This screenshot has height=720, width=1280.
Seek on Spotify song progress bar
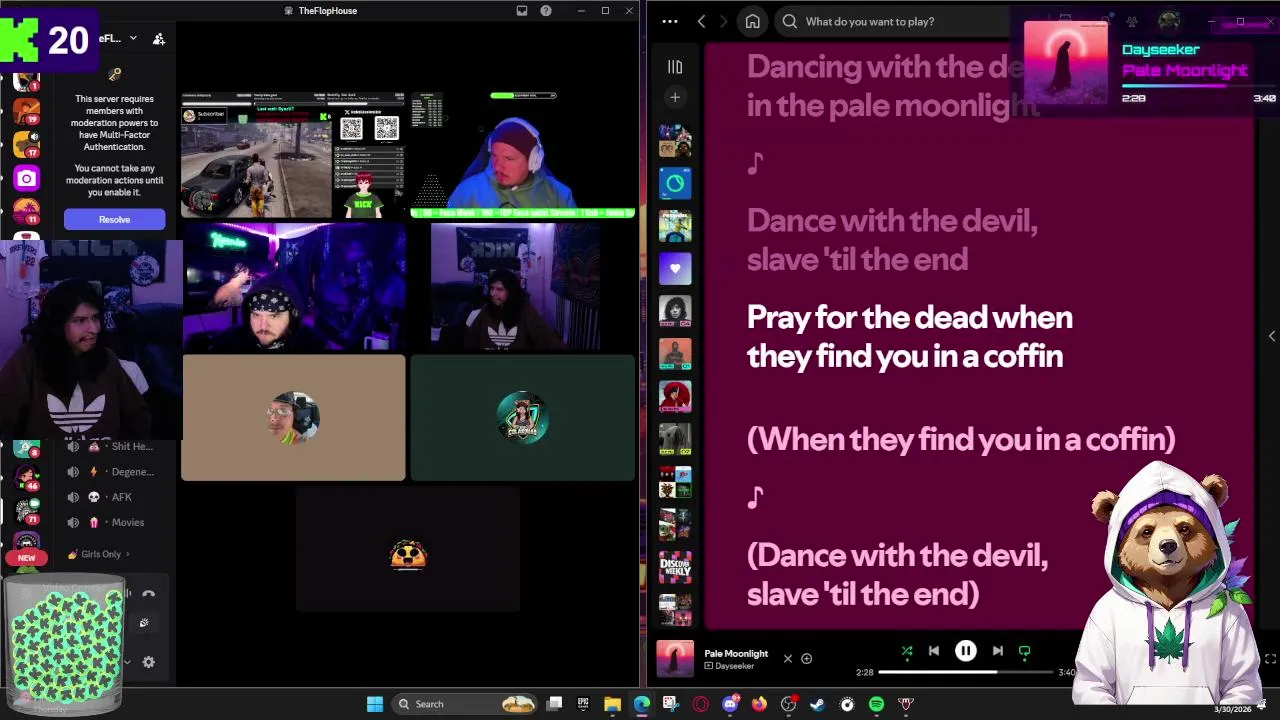pyautogui.click(x=965, y=672)
